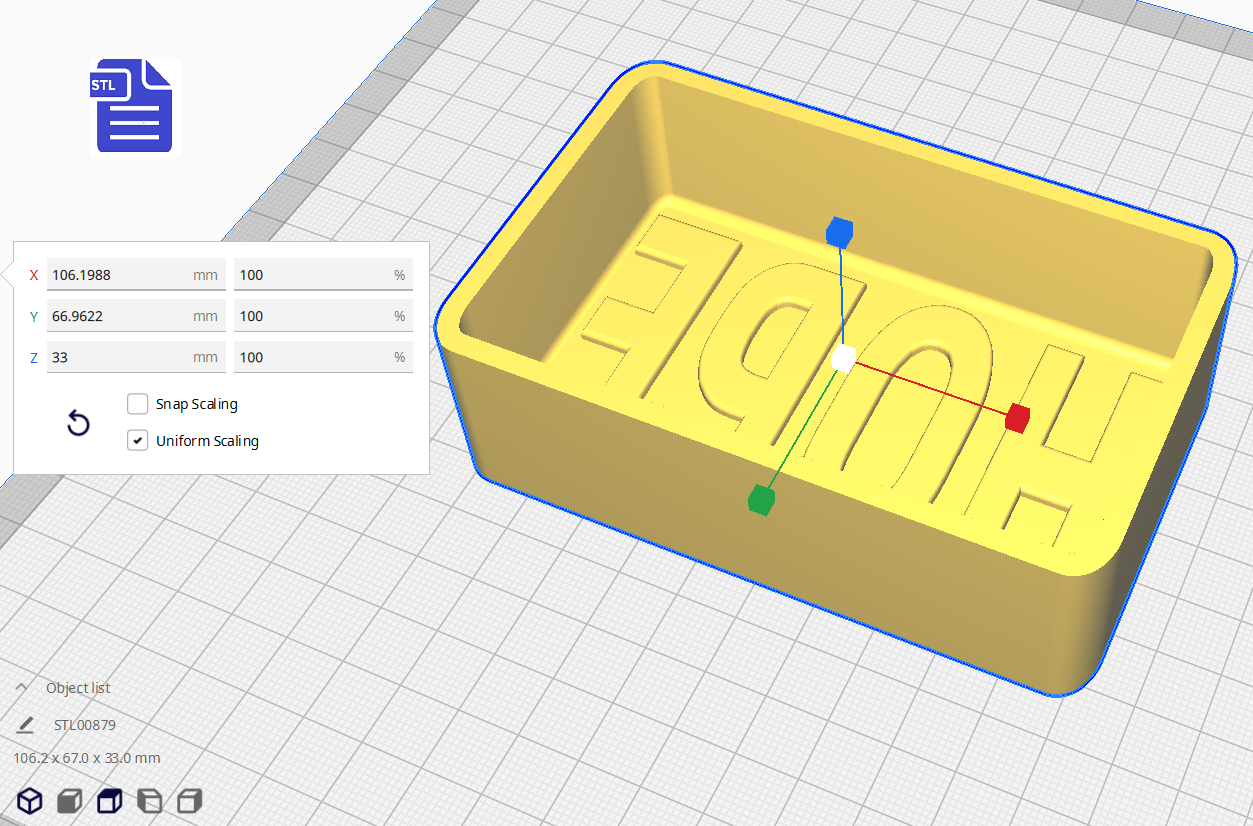
Task: Click the Z dimension mm field
Action: pyautogui.click(x=118, y=357)
